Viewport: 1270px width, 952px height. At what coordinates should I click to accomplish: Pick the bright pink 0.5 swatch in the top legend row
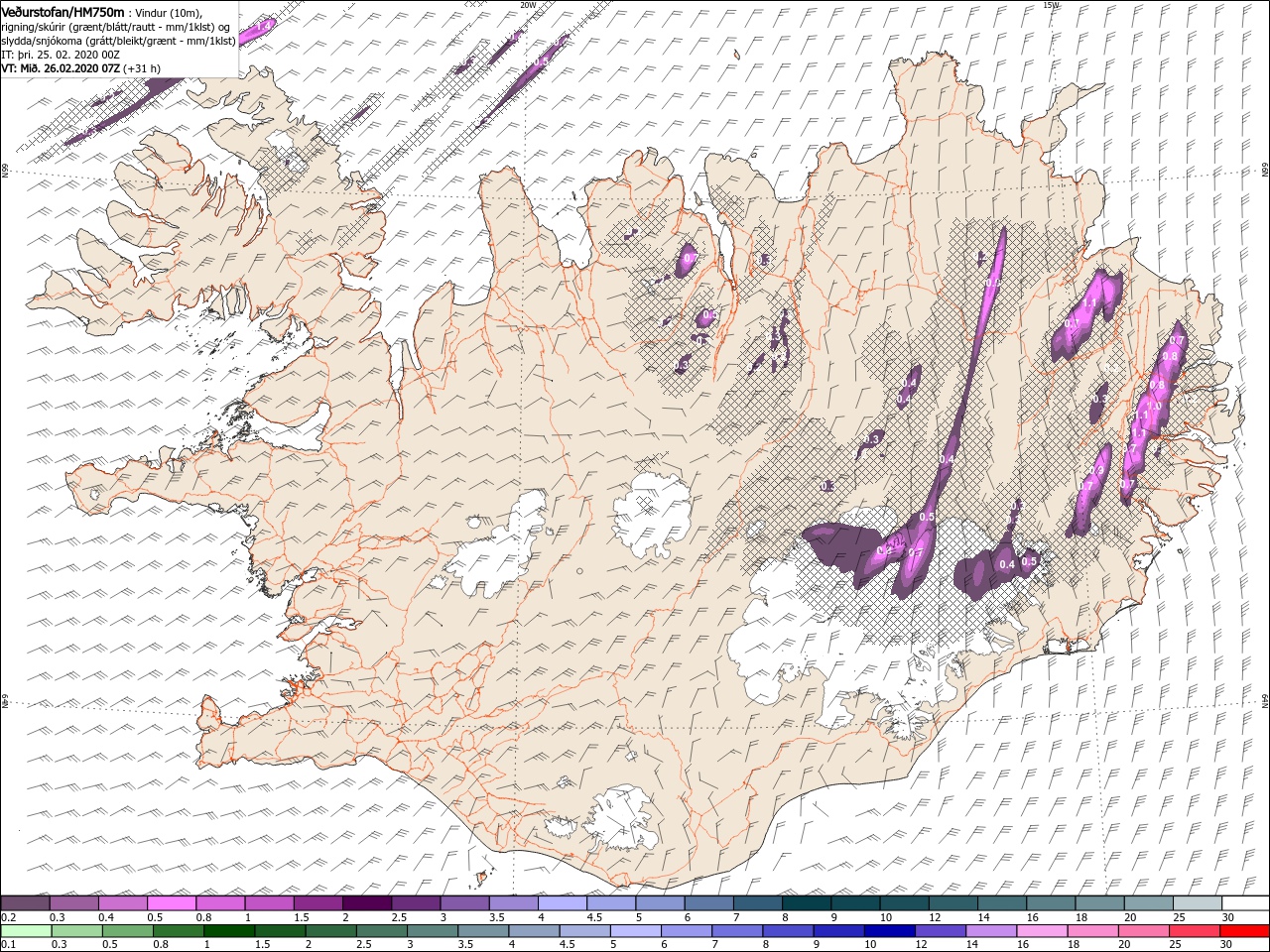coord(172,903)
